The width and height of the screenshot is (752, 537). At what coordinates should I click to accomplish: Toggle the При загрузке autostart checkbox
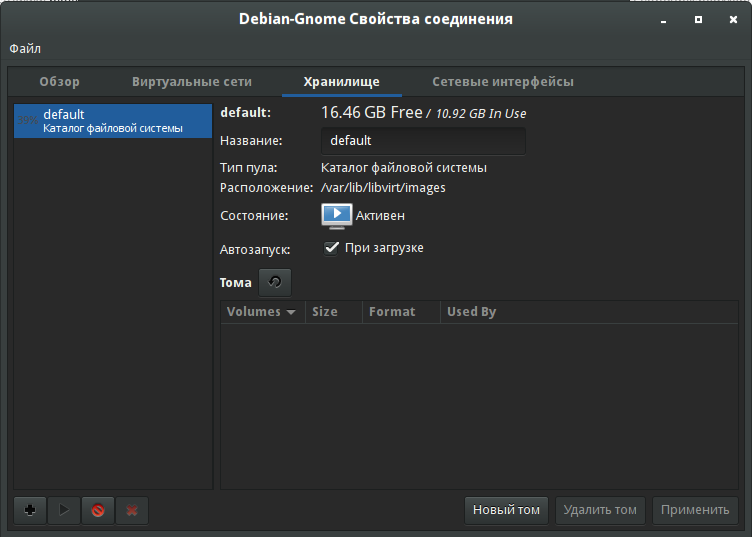tap(331, 248)
